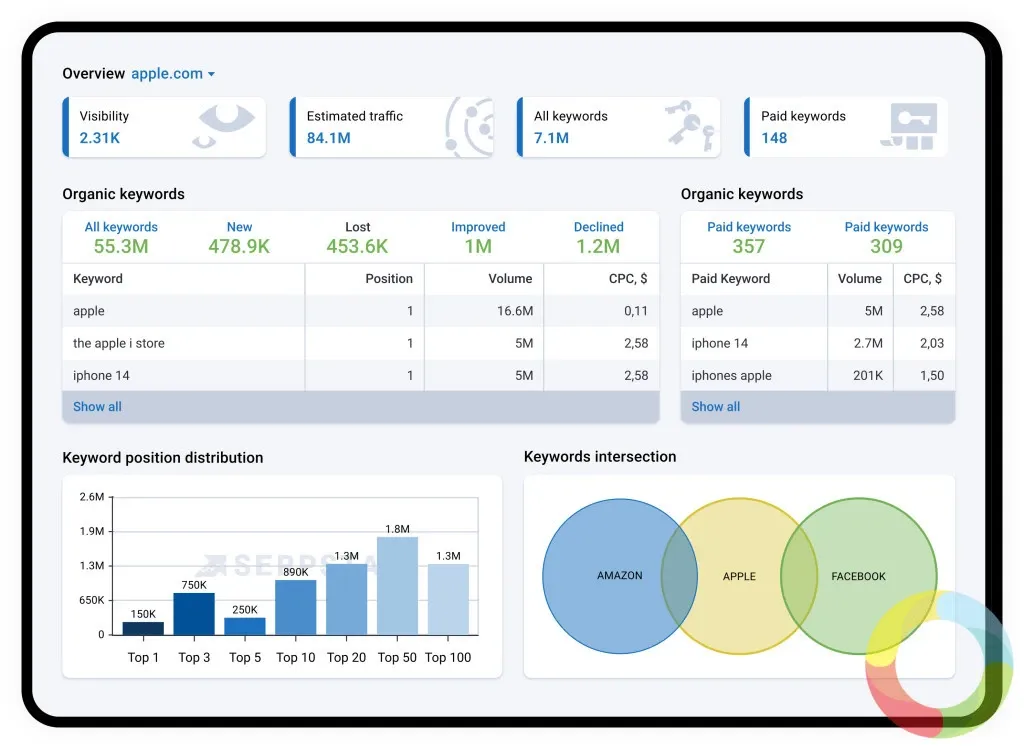Select the Declined 1.2M tab

tap(598, 238)
